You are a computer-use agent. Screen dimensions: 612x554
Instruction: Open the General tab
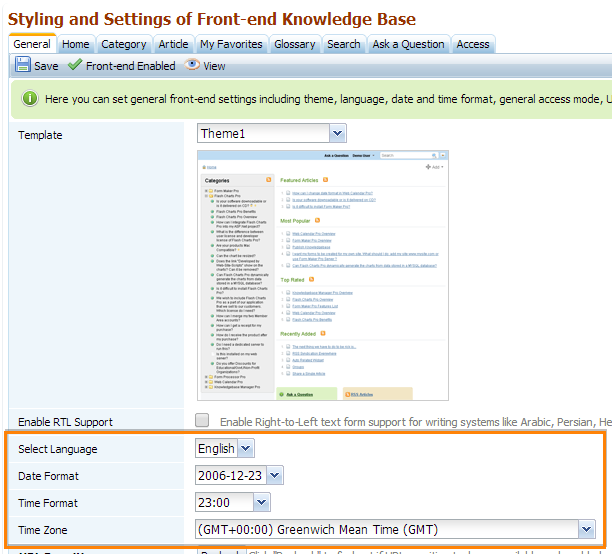pyautogui.click(x=32, y=44)
